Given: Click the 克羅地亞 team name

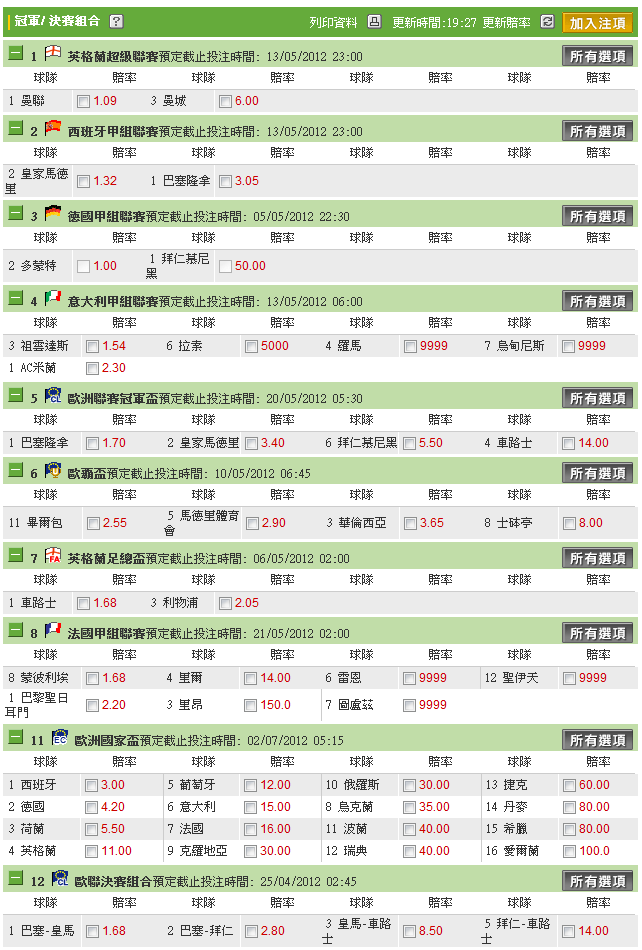Looking at the screenshot, I should 204,851.
